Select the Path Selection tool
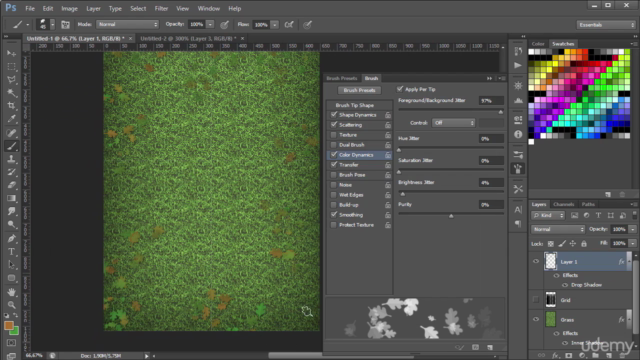The width and height of the screenshot is (640, 360). [11, 264]
